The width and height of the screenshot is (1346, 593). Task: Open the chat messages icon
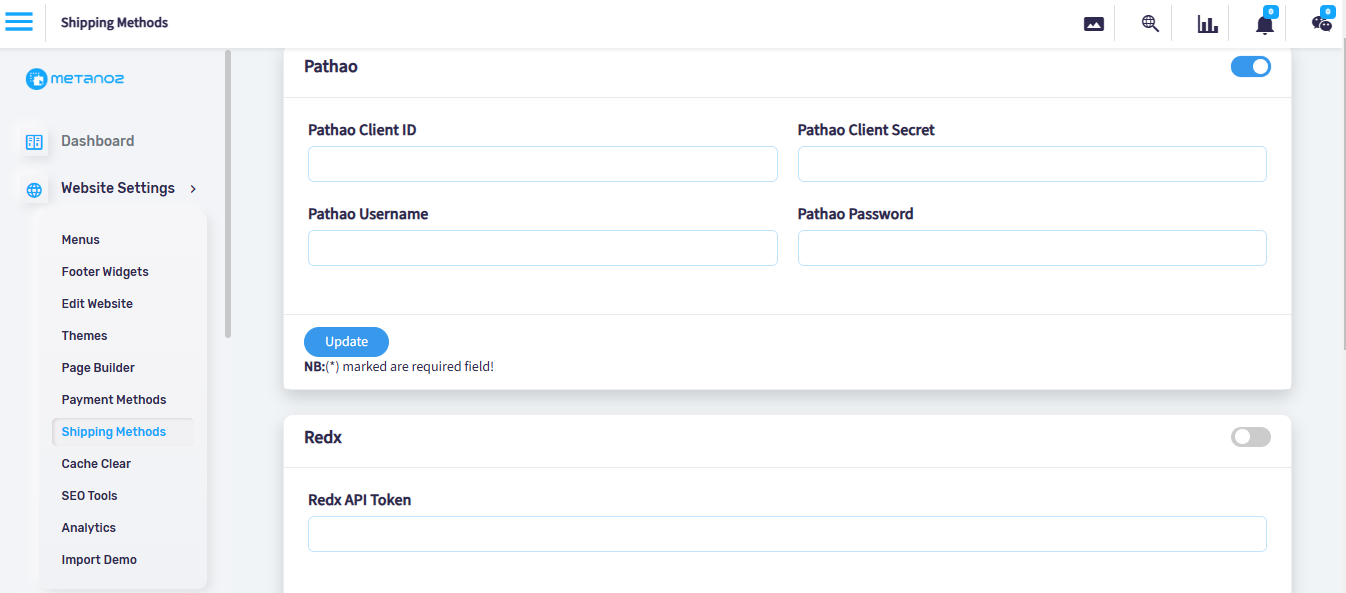[x=1322, y=21]
